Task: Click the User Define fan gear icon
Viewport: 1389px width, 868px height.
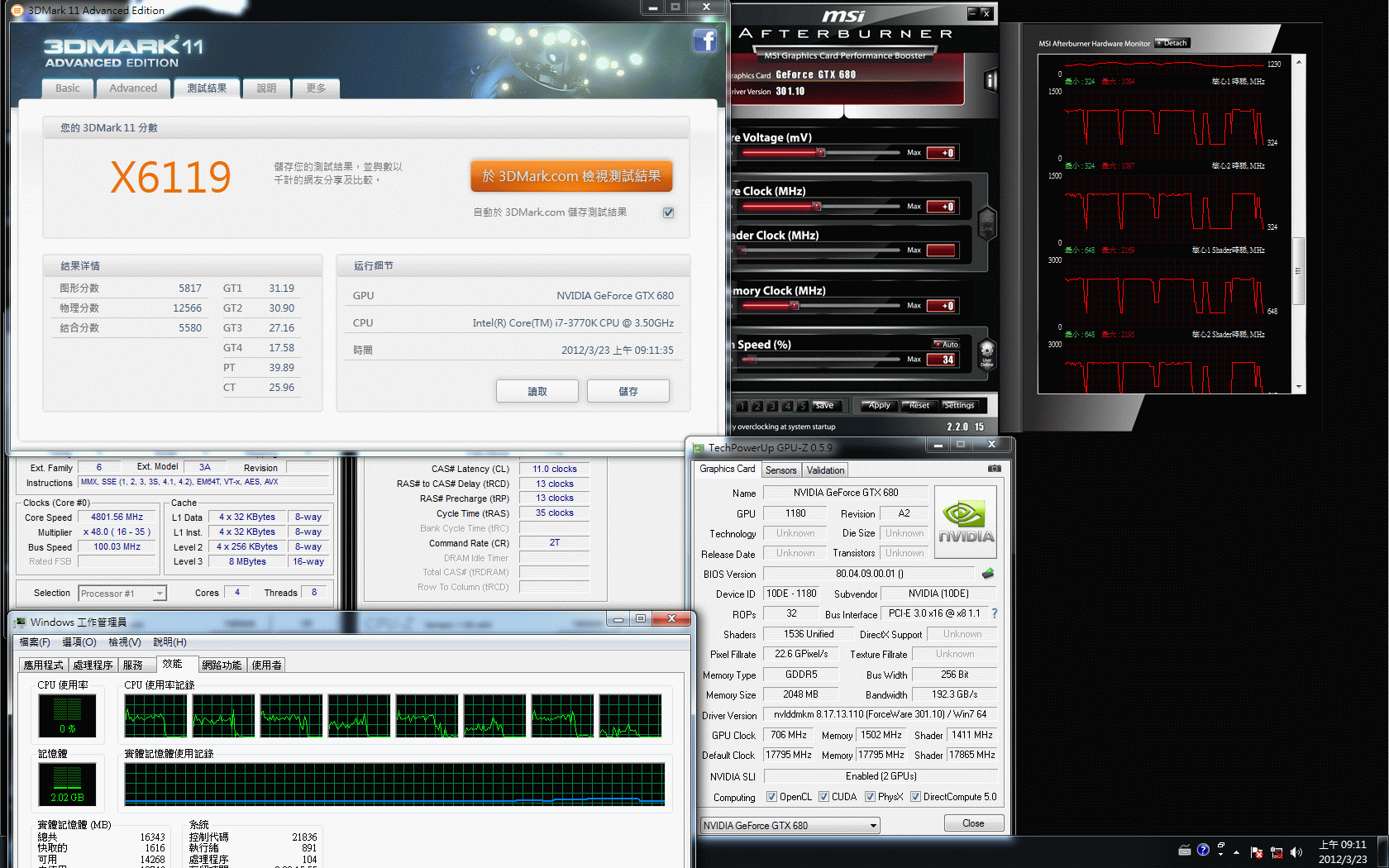Action: coord(986,355)
